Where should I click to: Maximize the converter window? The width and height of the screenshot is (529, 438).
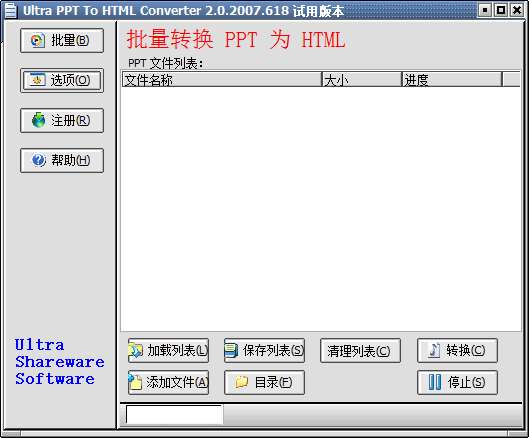tap(501, 10)
